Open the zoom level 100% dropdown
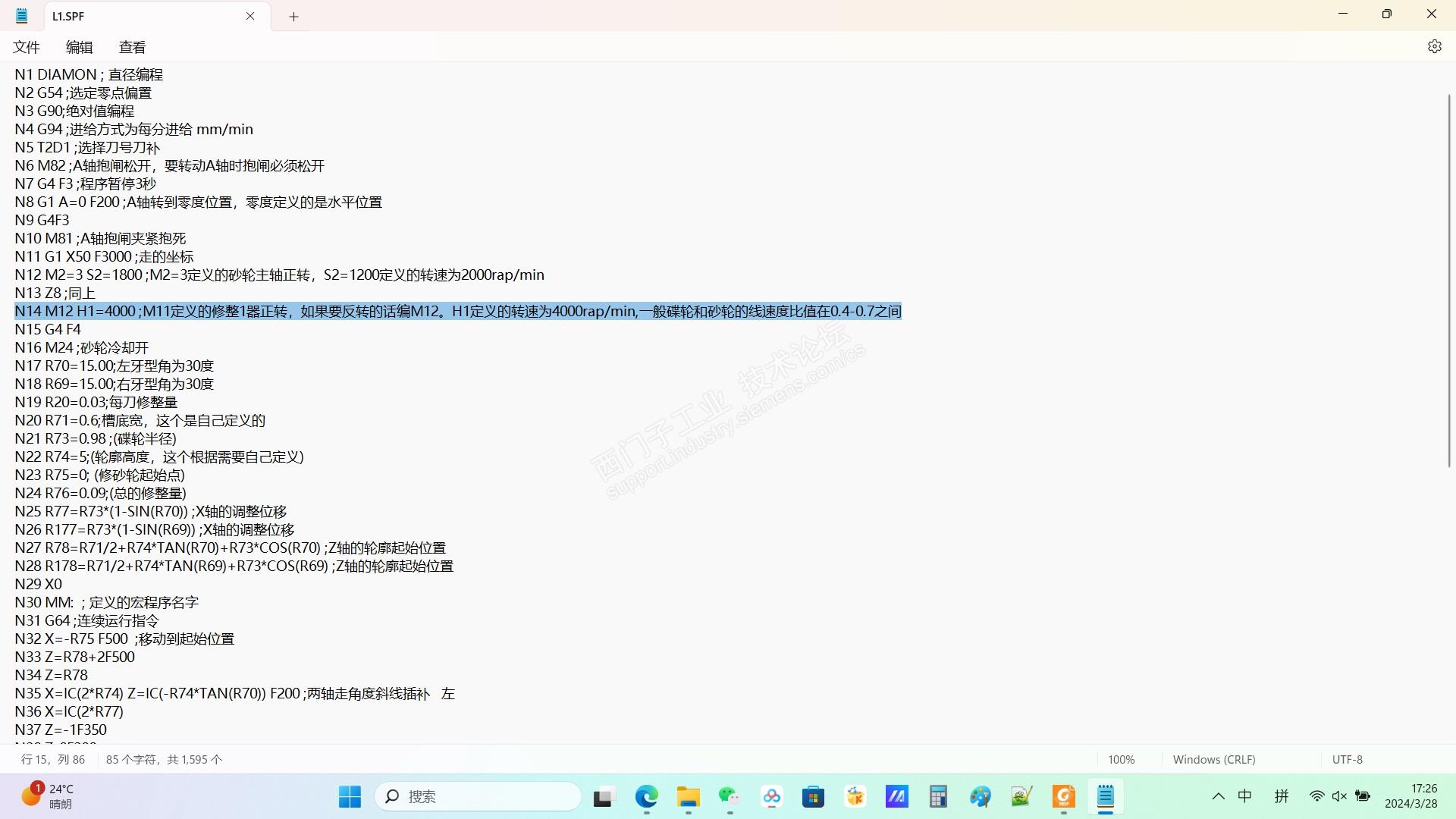1456x819 pixels. (x=1121, y=759)
